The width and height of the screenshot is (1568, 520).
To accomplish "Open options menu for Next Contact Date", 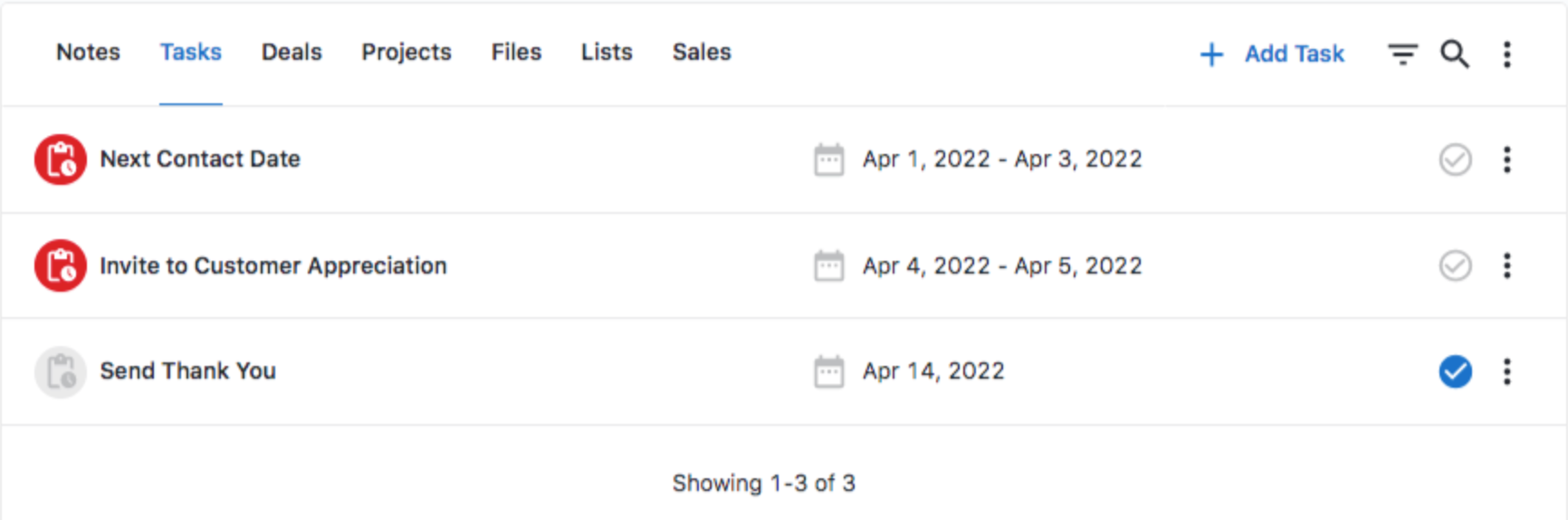I will coord(1507,159).
